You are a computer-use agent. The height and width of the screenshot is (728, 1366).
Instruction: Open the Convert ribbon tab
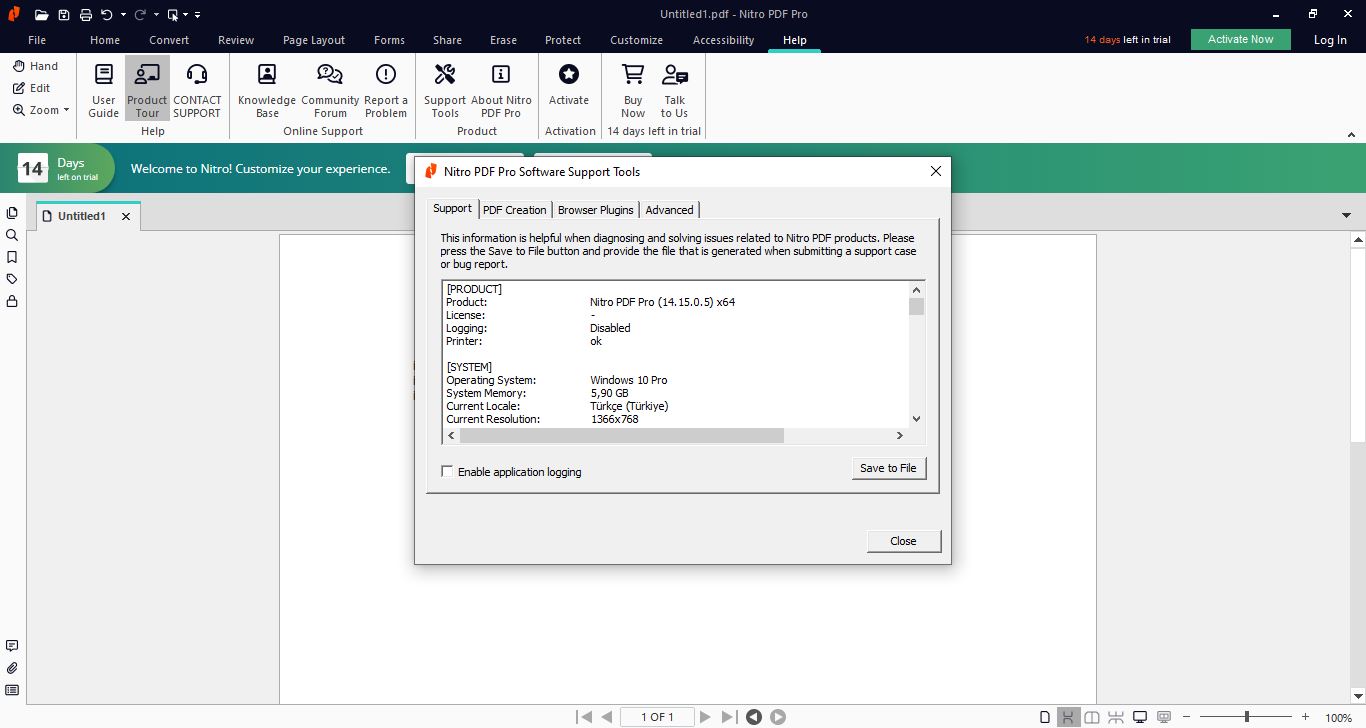click(169, 40)
